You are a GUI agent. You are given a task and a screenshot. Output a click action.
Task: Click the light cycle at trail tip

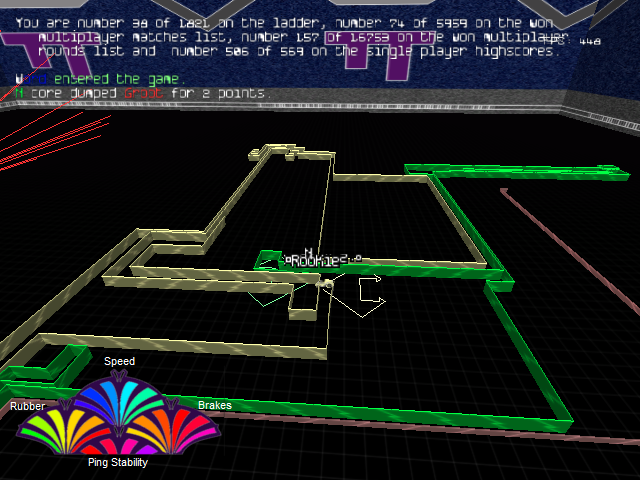[x=327, y=285]
